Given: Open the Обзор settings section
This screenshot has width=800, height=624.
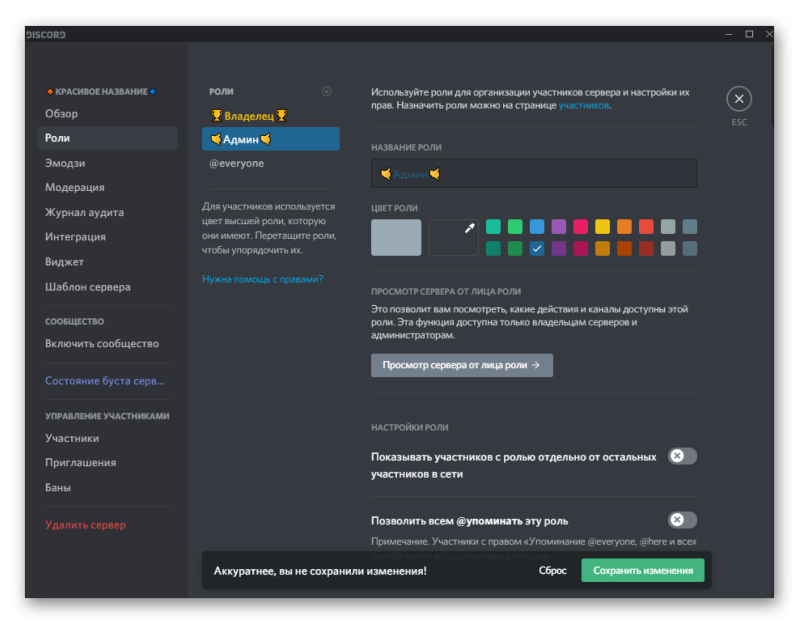Looking at the screenshot, I should tap(108, 114).
